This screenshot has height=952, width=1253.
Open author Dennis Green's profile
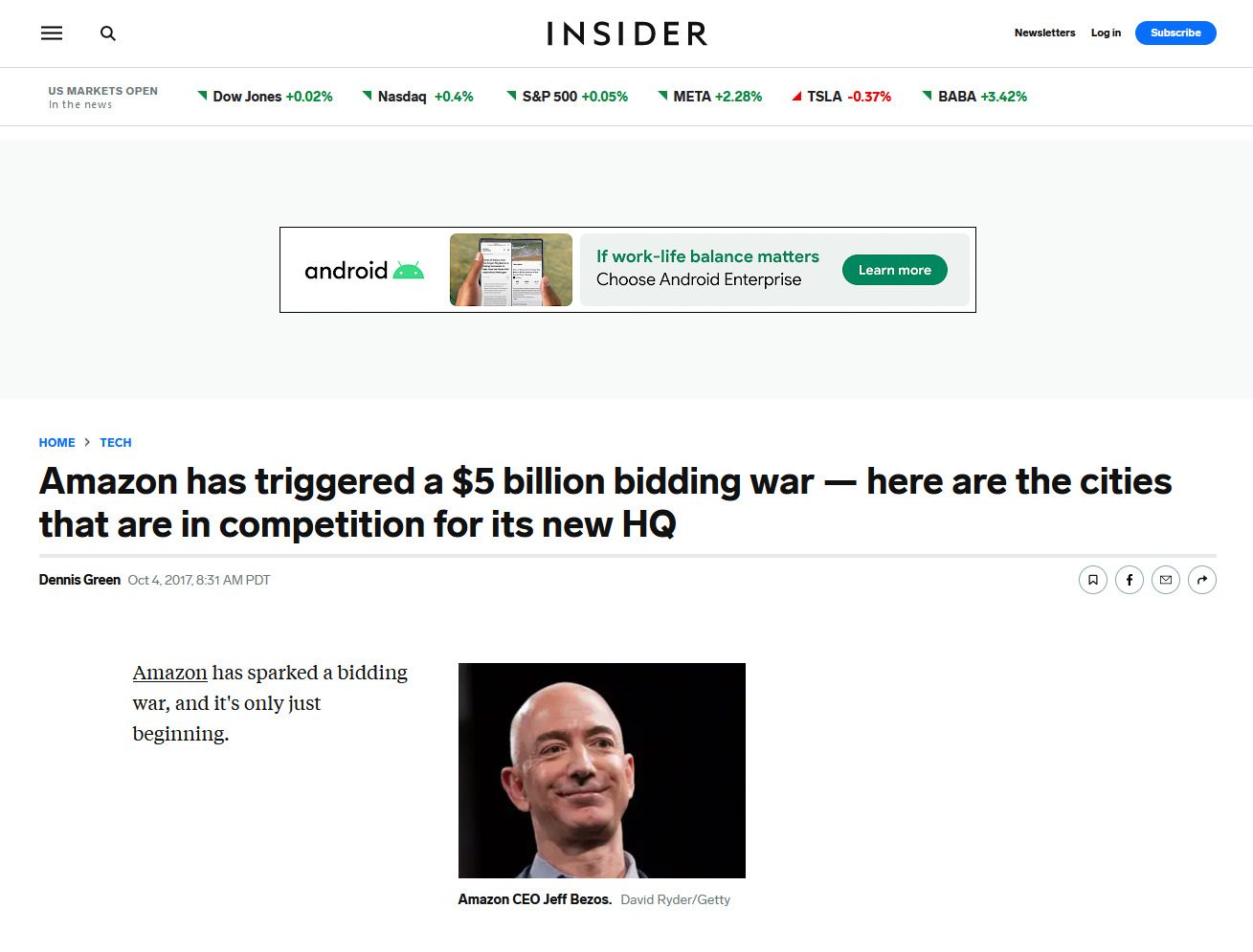coord(79,580)
